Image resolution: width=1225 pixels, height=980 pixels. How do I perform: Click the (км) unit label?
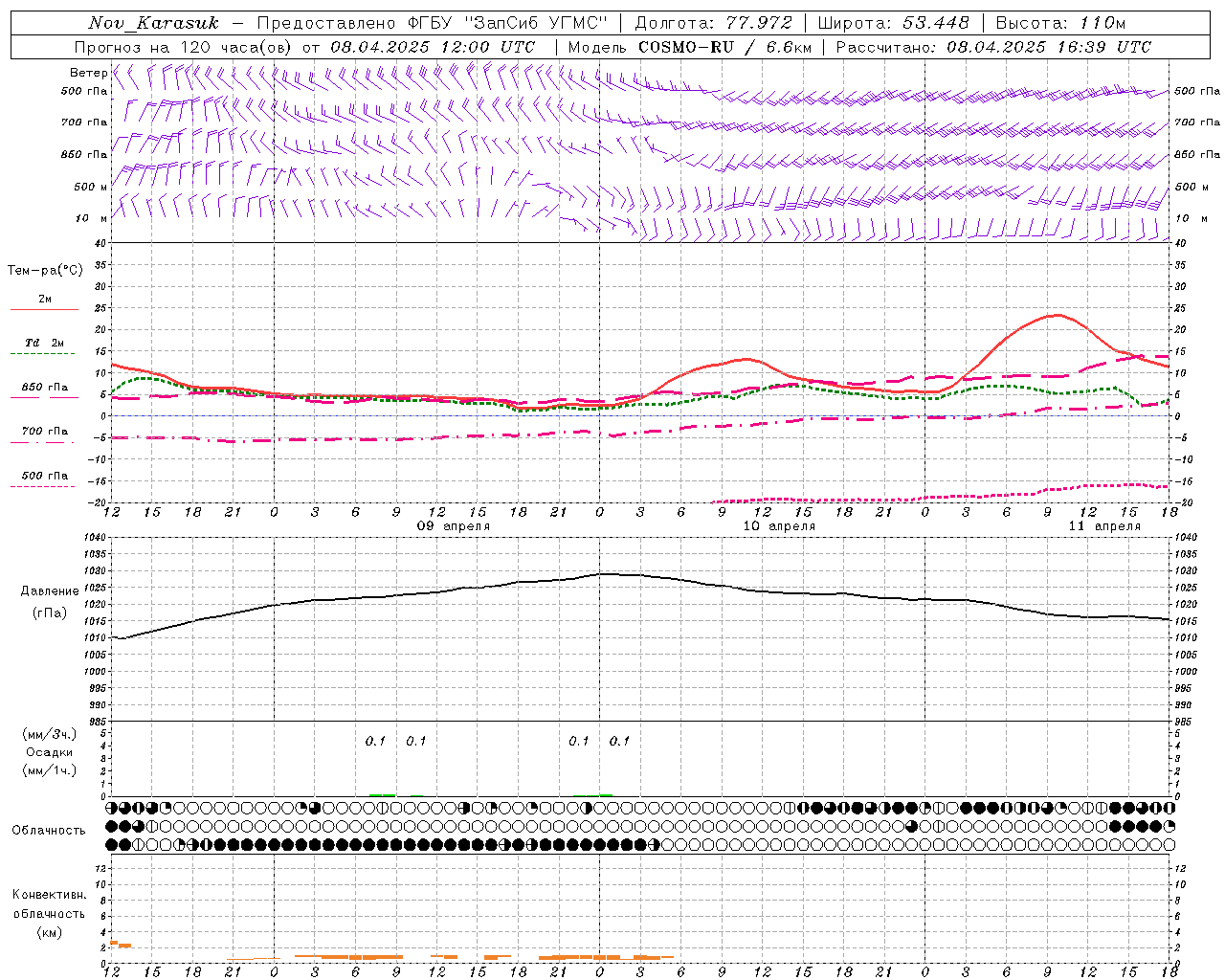click(50, 932)
